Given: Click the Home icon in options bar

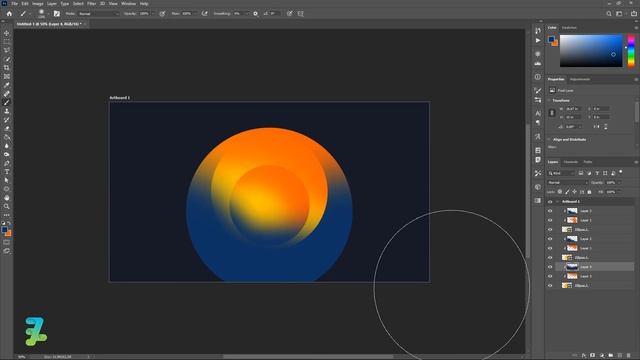Looking at the screenshot, I should click(x=9, y=13).
